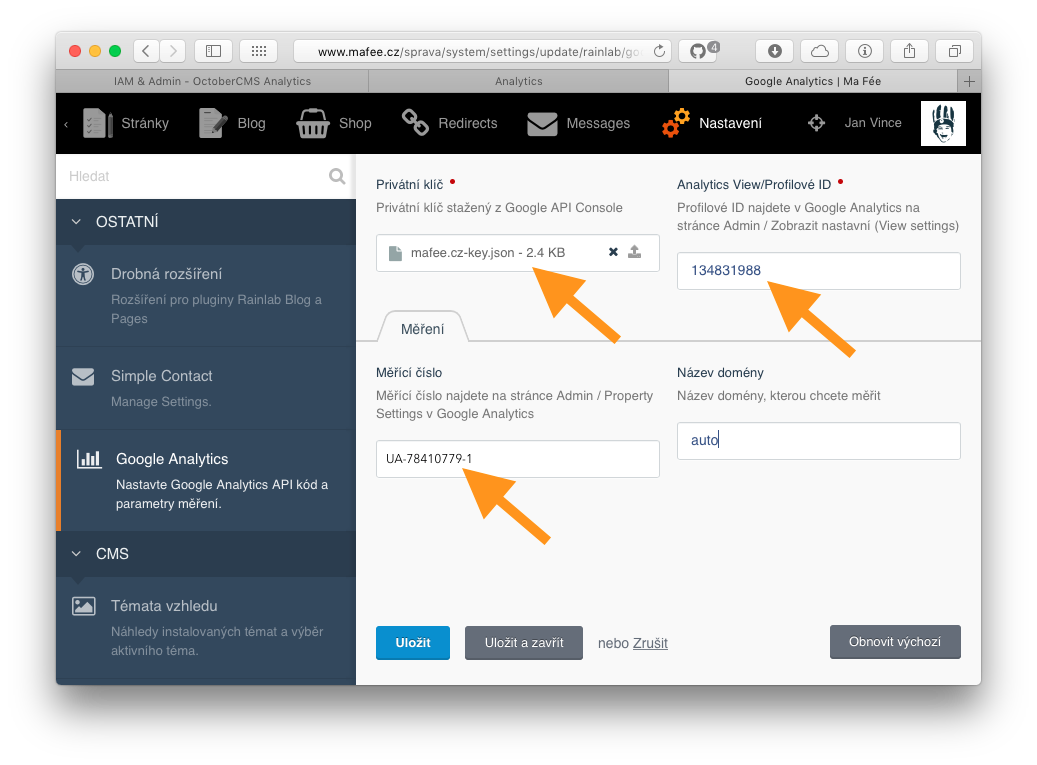
Task: Click the Obnovit výchozí button
Action: click(895, 642)
